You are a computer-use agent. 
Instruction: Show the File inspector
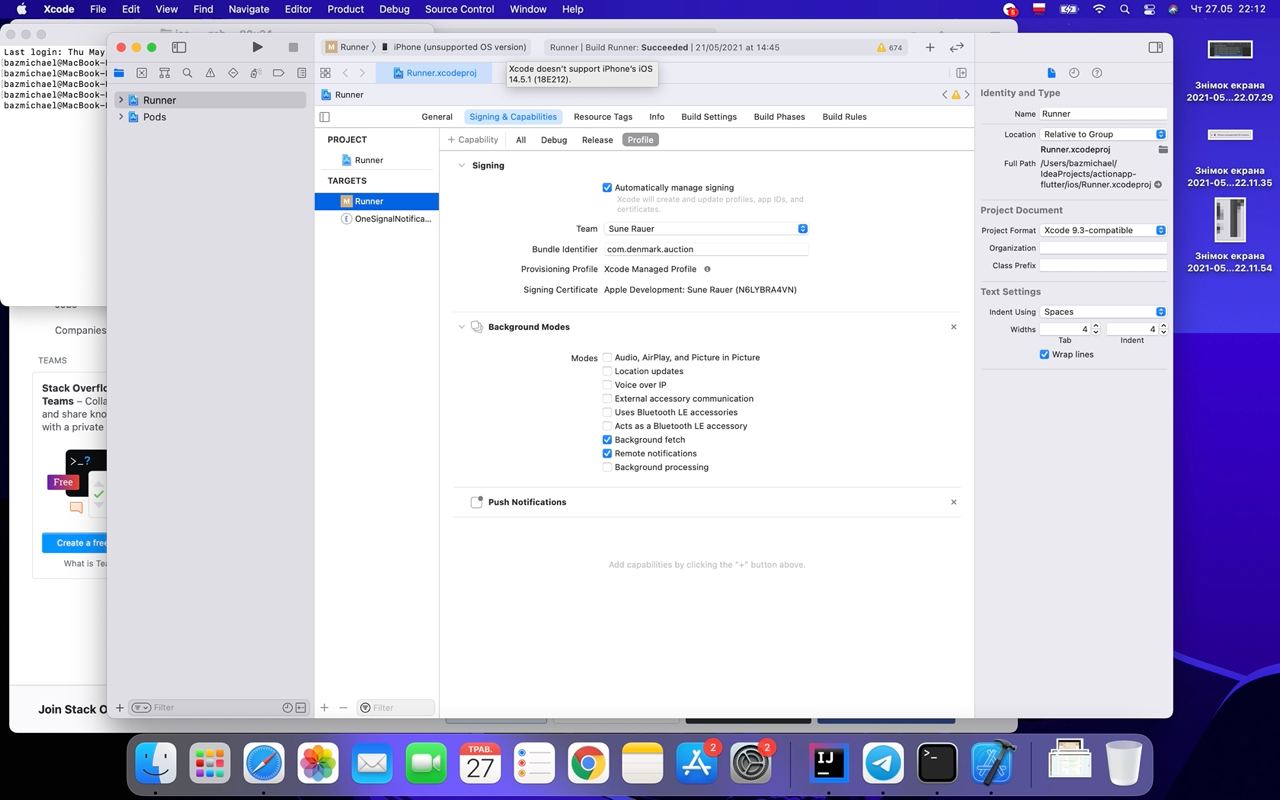(x=1051, y=73)
